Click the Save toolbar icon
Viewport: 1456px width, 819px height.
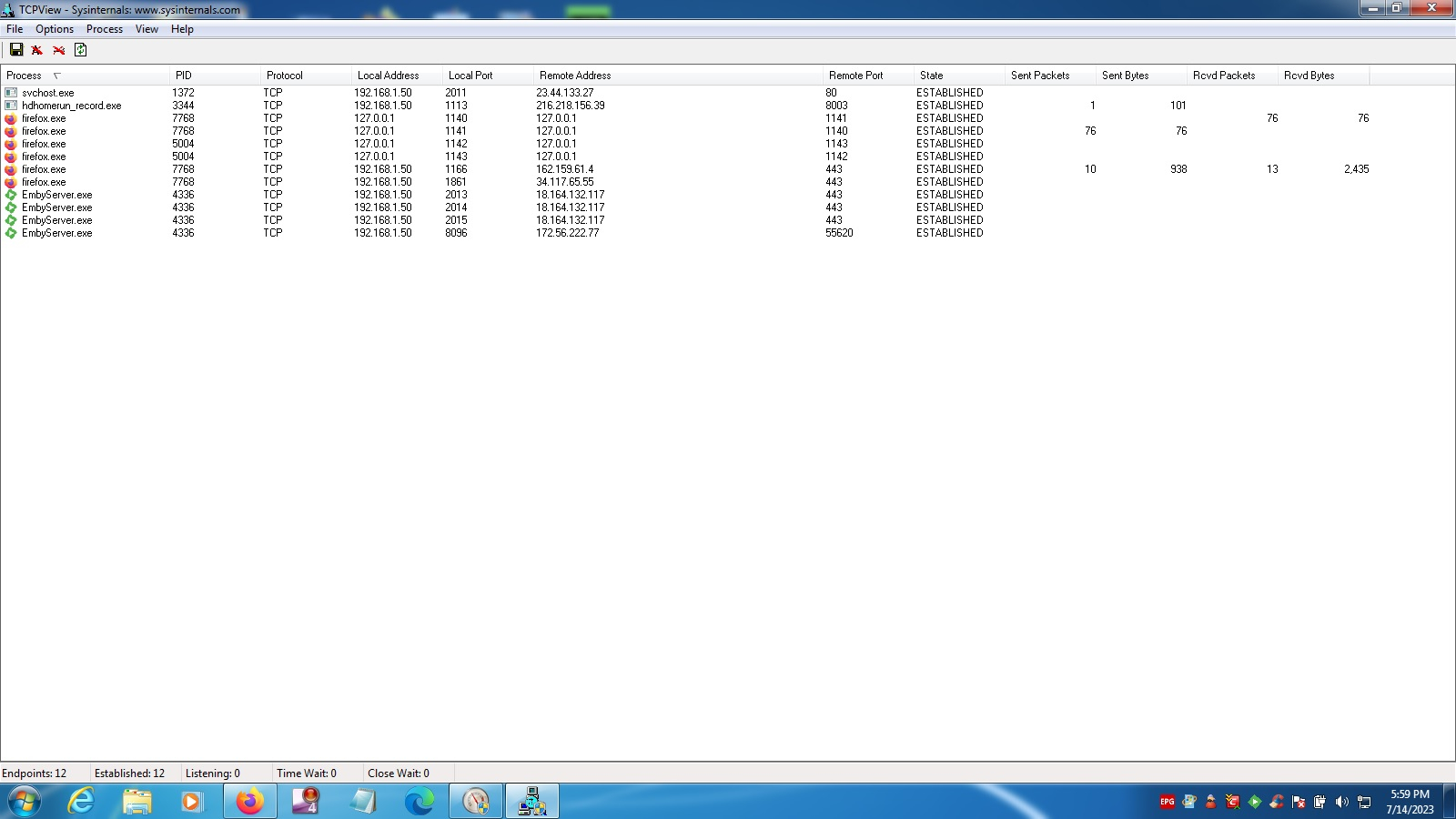[x=16, y=50]
